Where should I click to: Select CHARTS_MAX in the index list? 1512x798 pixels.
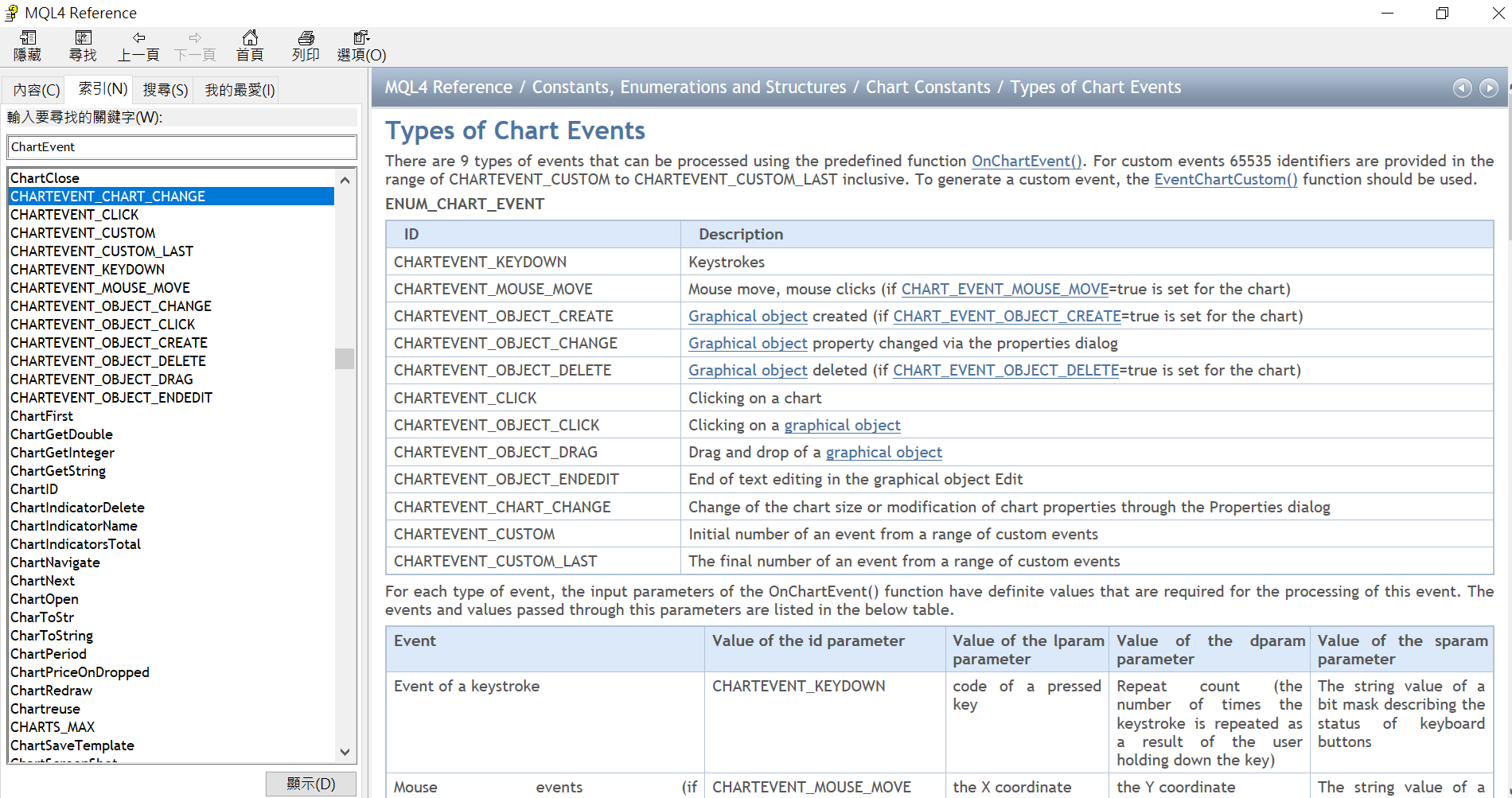[x=171, y=727]
